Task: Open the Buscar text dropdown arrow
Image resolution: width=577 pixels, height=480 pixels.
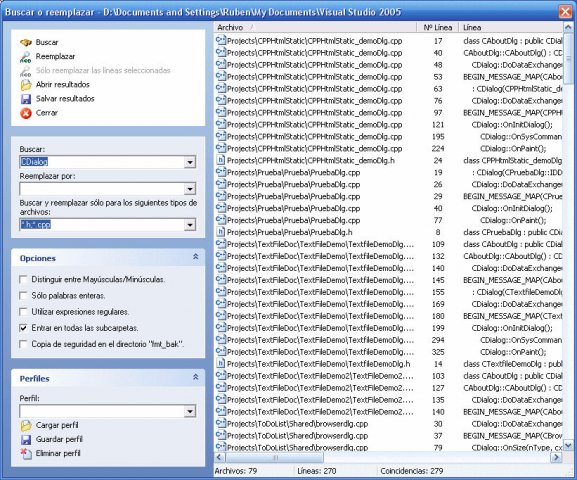Action: tap(190, 162)
